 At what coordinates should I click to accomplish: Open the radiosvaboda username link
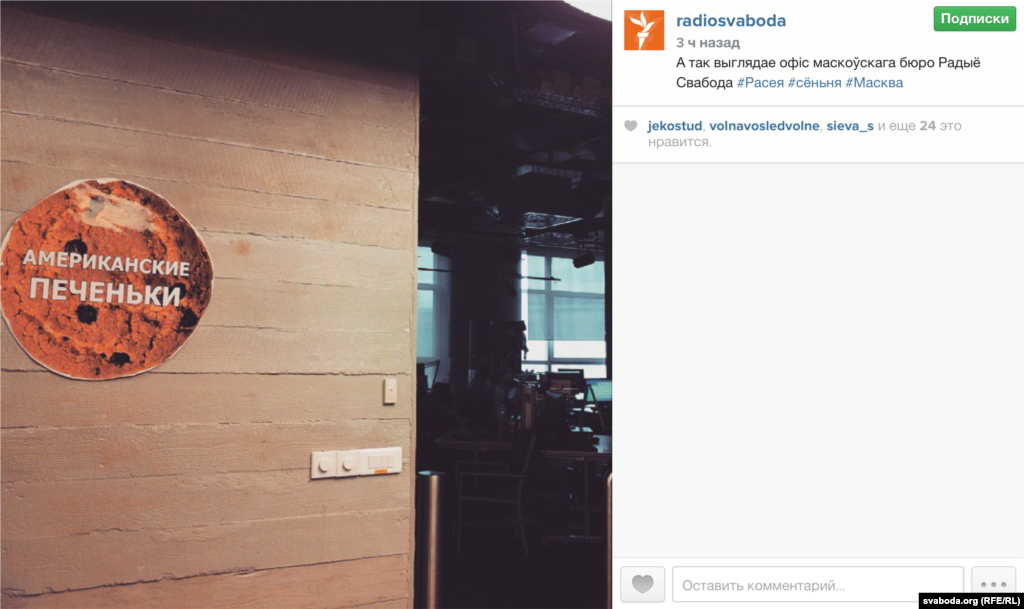(731, 20)
